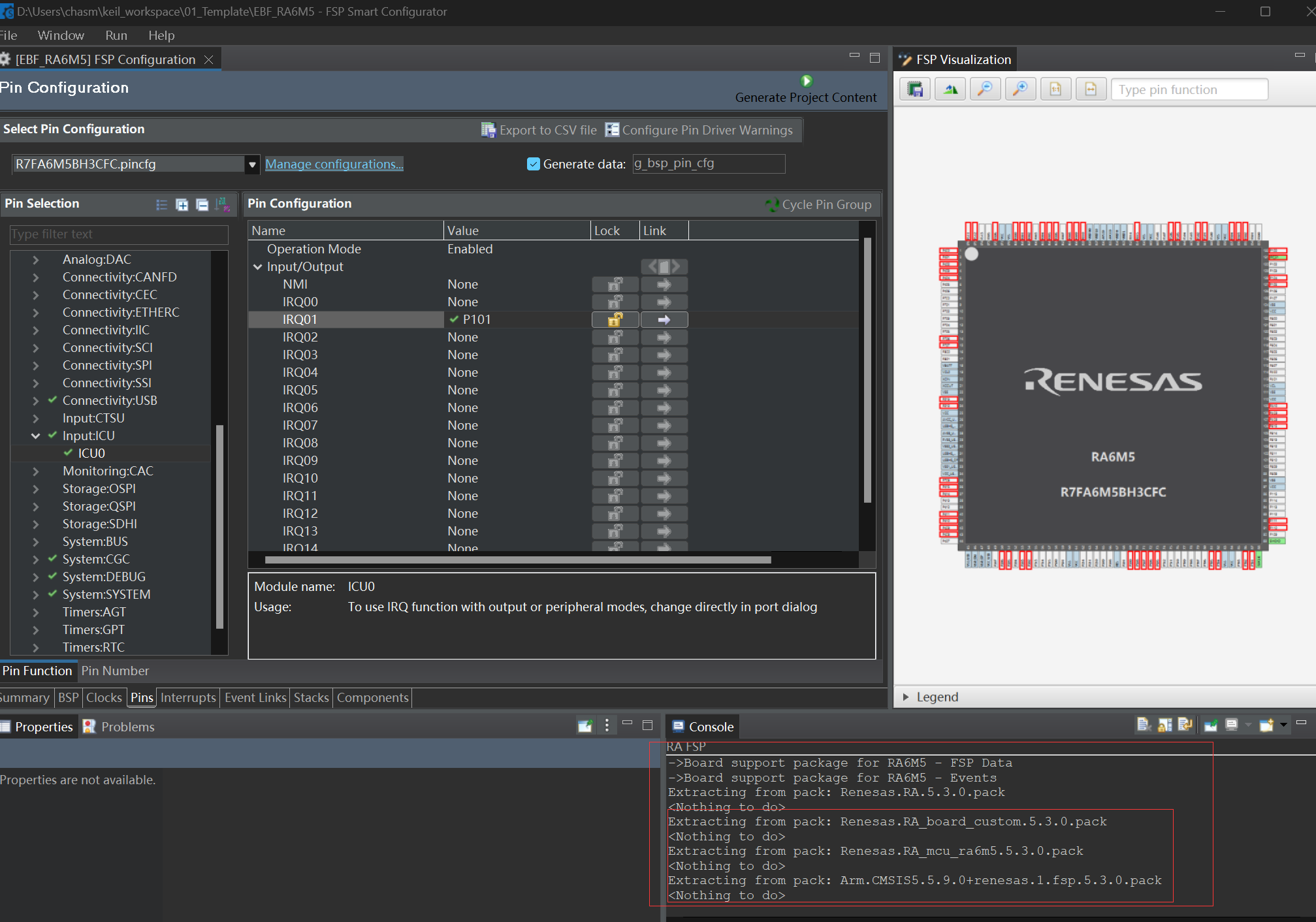Zoom in the FSP Visualization chip view
This screenshot has width=1316, height=922.
pyautogui.click(x=1020, y=89)
